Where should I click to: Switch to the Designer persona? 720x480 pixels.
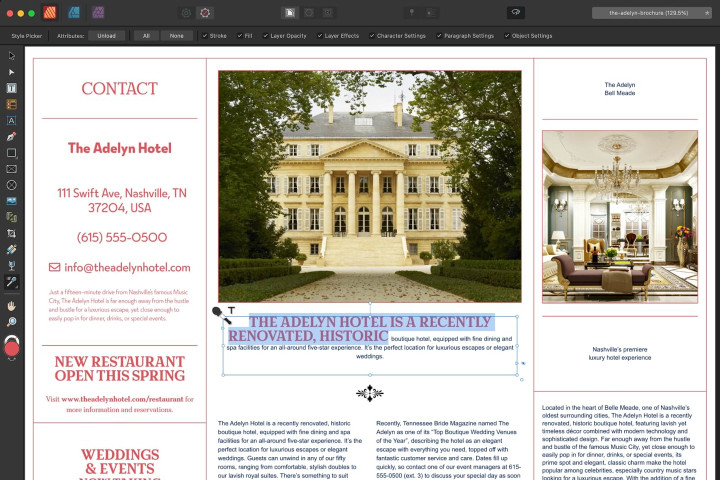pyautogui.click(x=74, y=12)
